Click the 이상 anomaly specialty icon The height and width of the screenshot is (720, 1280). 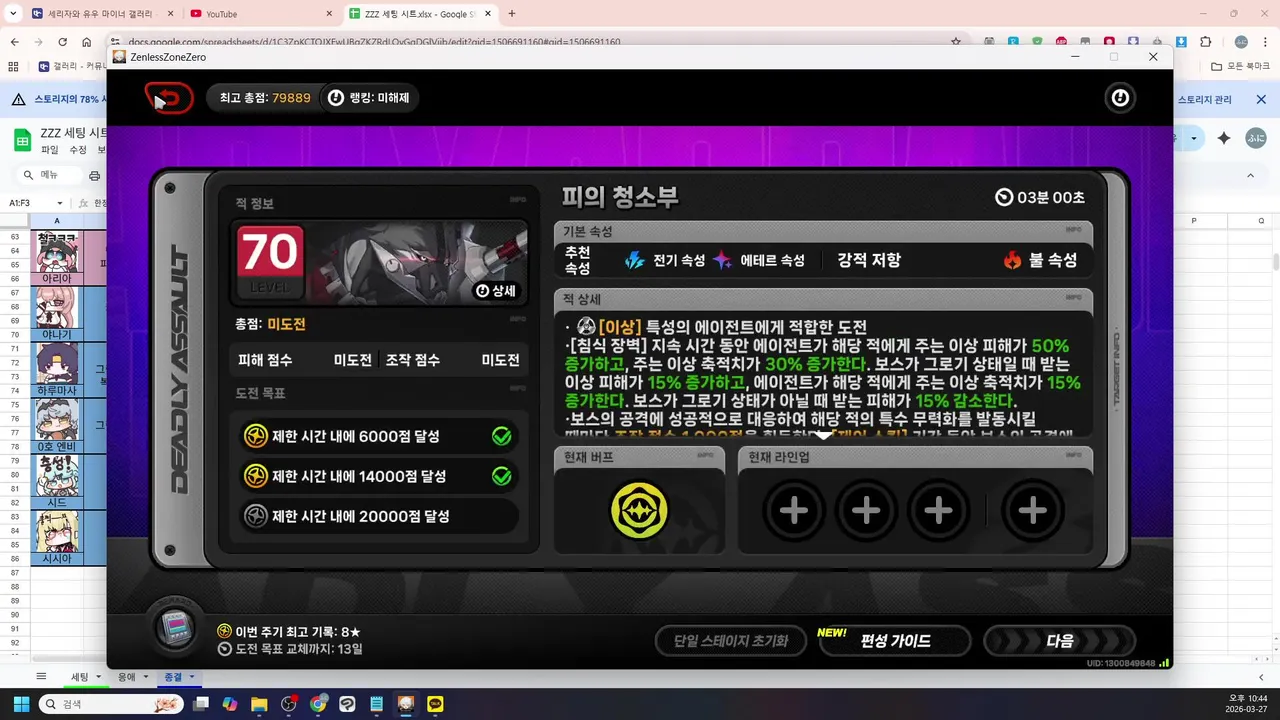pos(587,327)
